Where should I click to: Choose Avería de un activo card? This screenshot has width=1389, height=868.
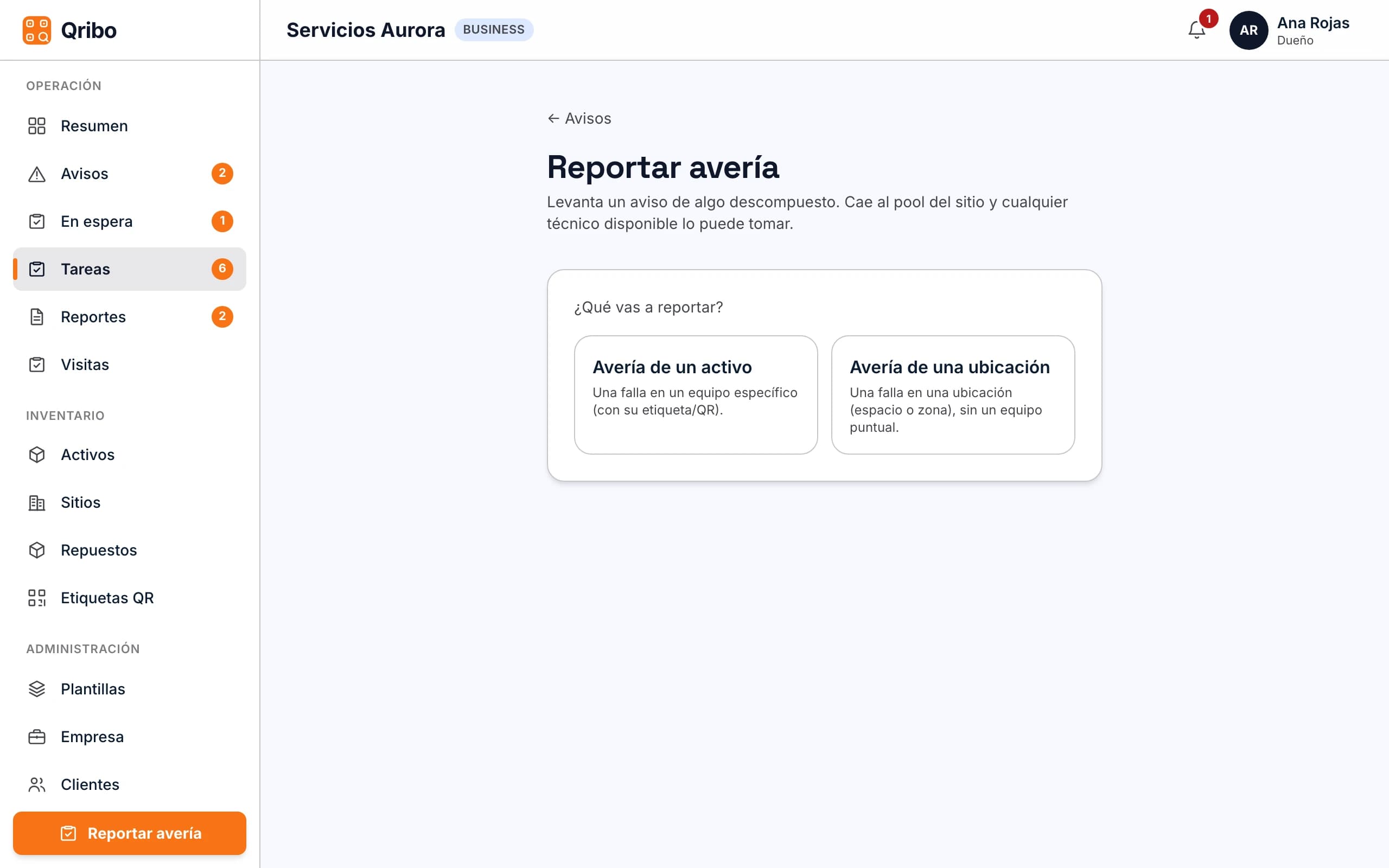click(x=696, y=395)
